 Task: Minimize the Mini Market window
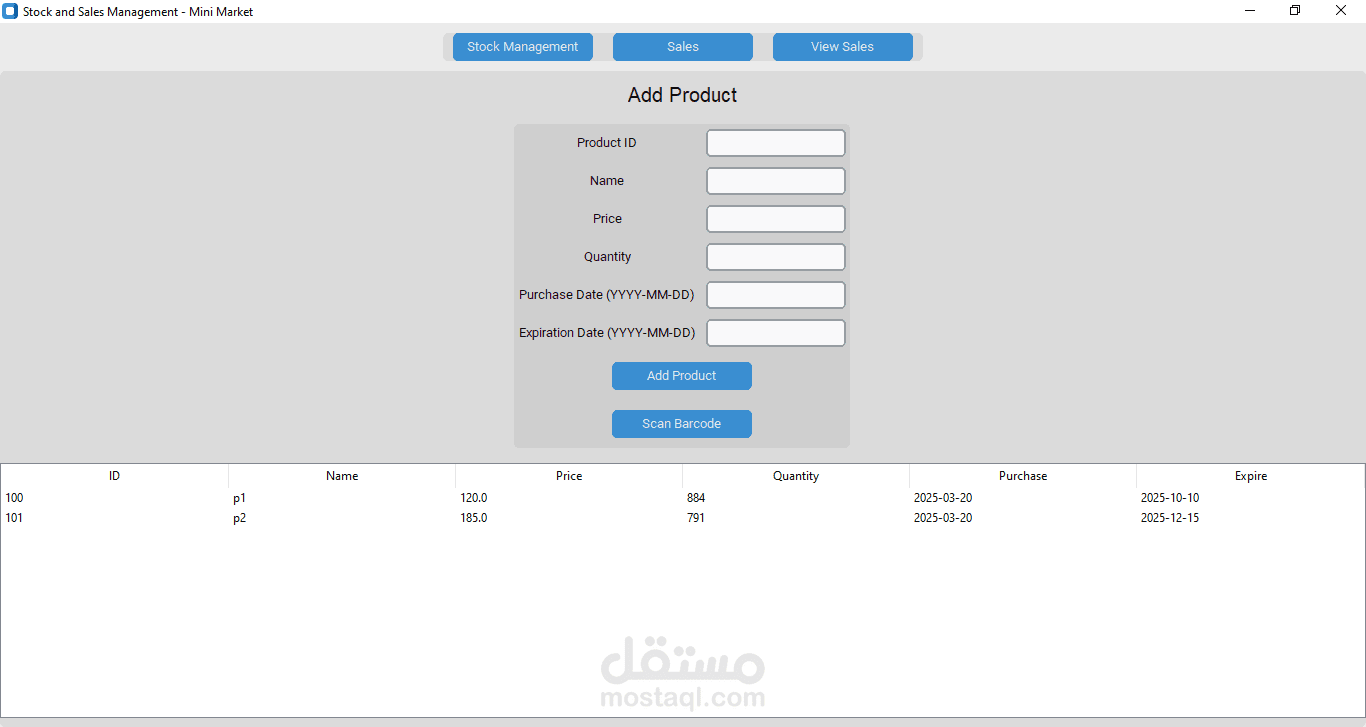[1250, 11]
